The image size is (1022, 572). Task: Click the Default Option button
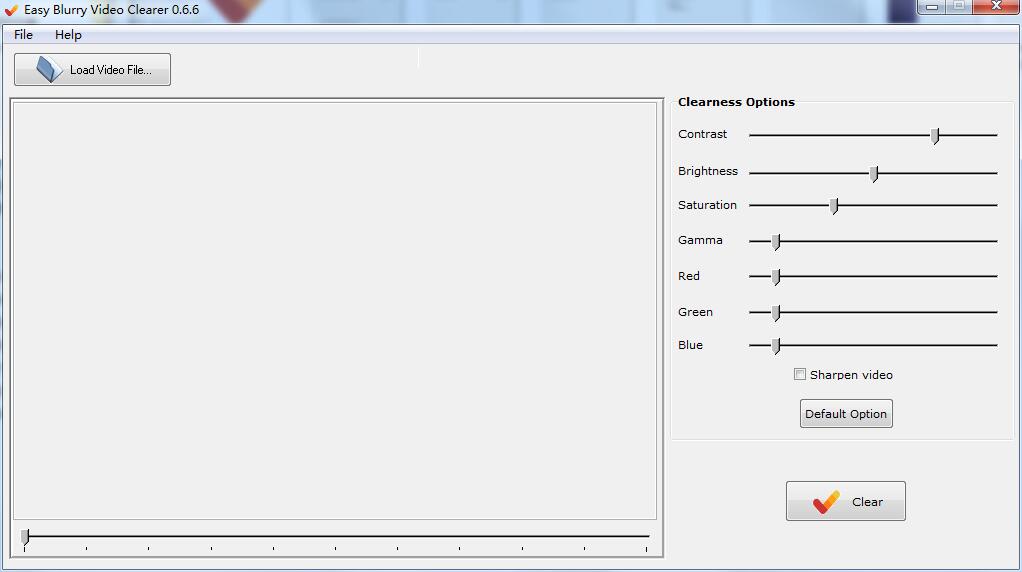tap(846, 414)
